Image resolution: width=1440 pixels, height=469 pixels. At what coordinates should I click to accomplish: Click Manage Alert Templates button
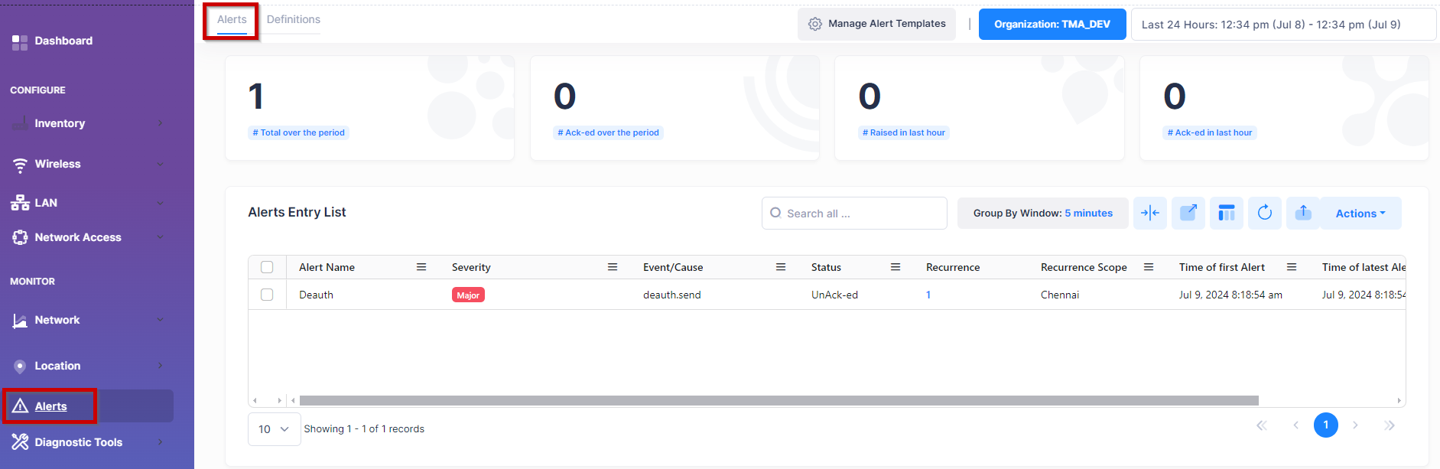pos(876,24)
